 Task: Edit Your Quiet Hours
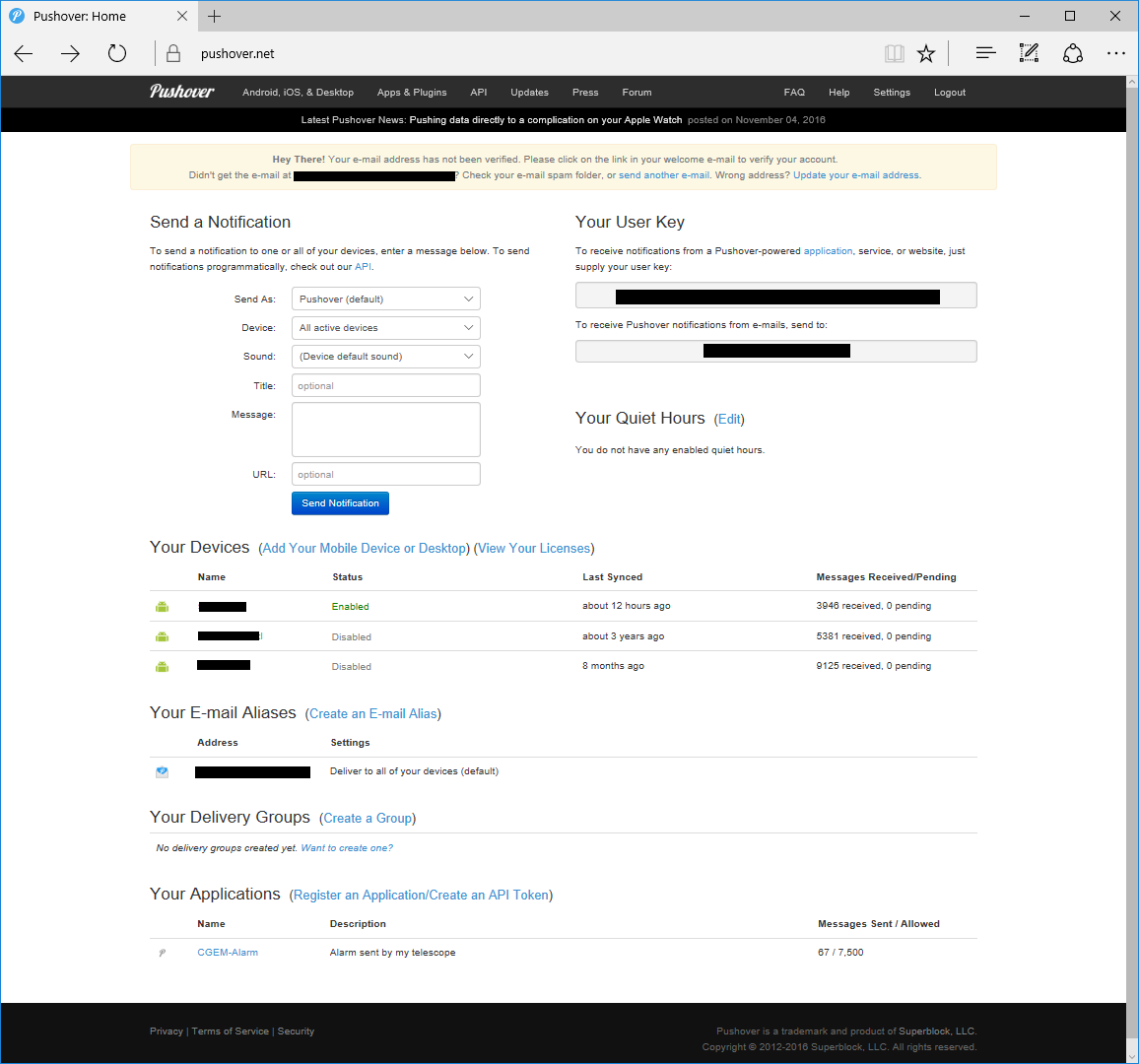point(729,419)
